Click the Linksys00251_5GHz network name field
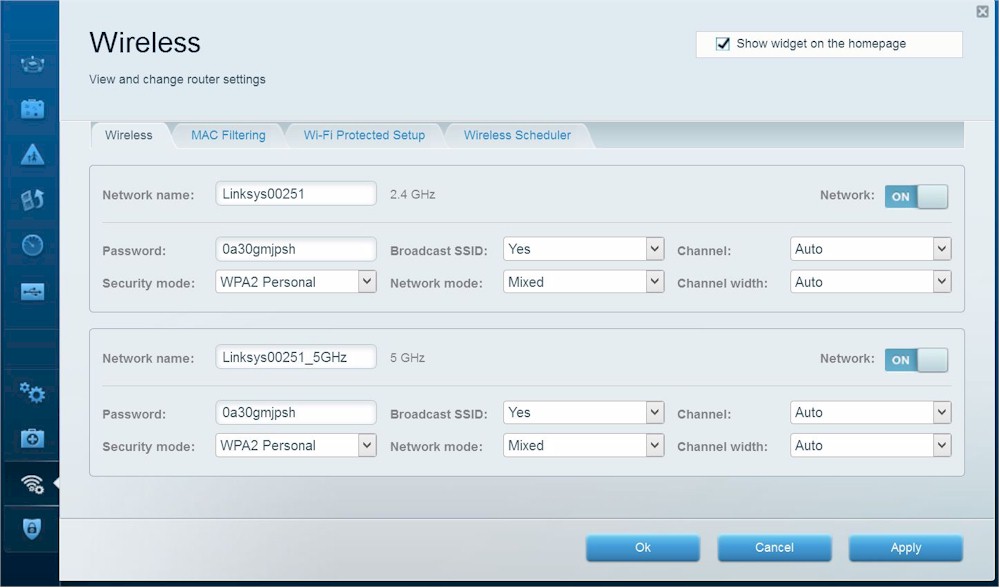Viewport: 1000px width, 588px height. (296, 357)
